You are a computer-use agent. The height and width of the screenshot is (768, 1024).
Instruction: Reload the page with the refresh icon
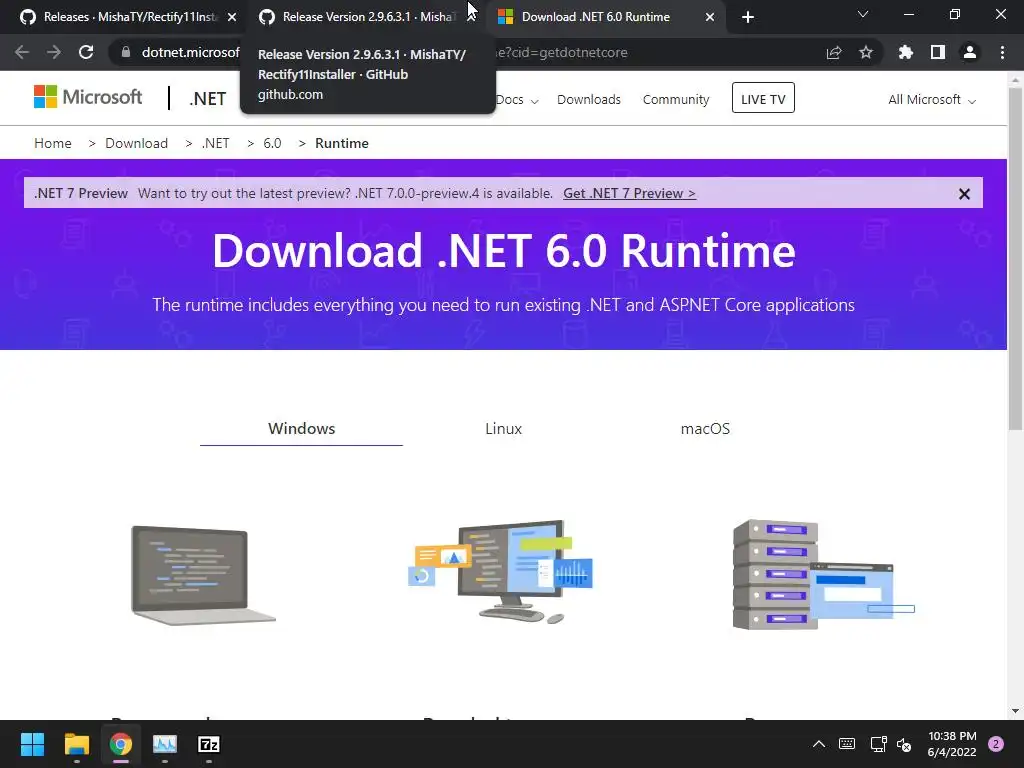point(86,52)
